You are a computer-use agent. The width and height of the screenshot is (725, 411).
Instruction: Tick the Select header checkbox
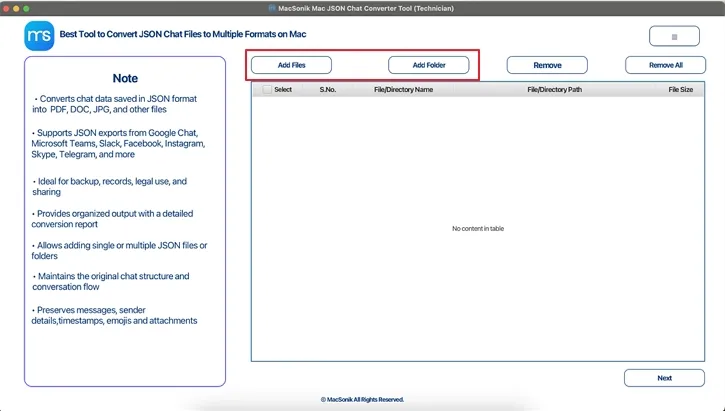(267, 90)
